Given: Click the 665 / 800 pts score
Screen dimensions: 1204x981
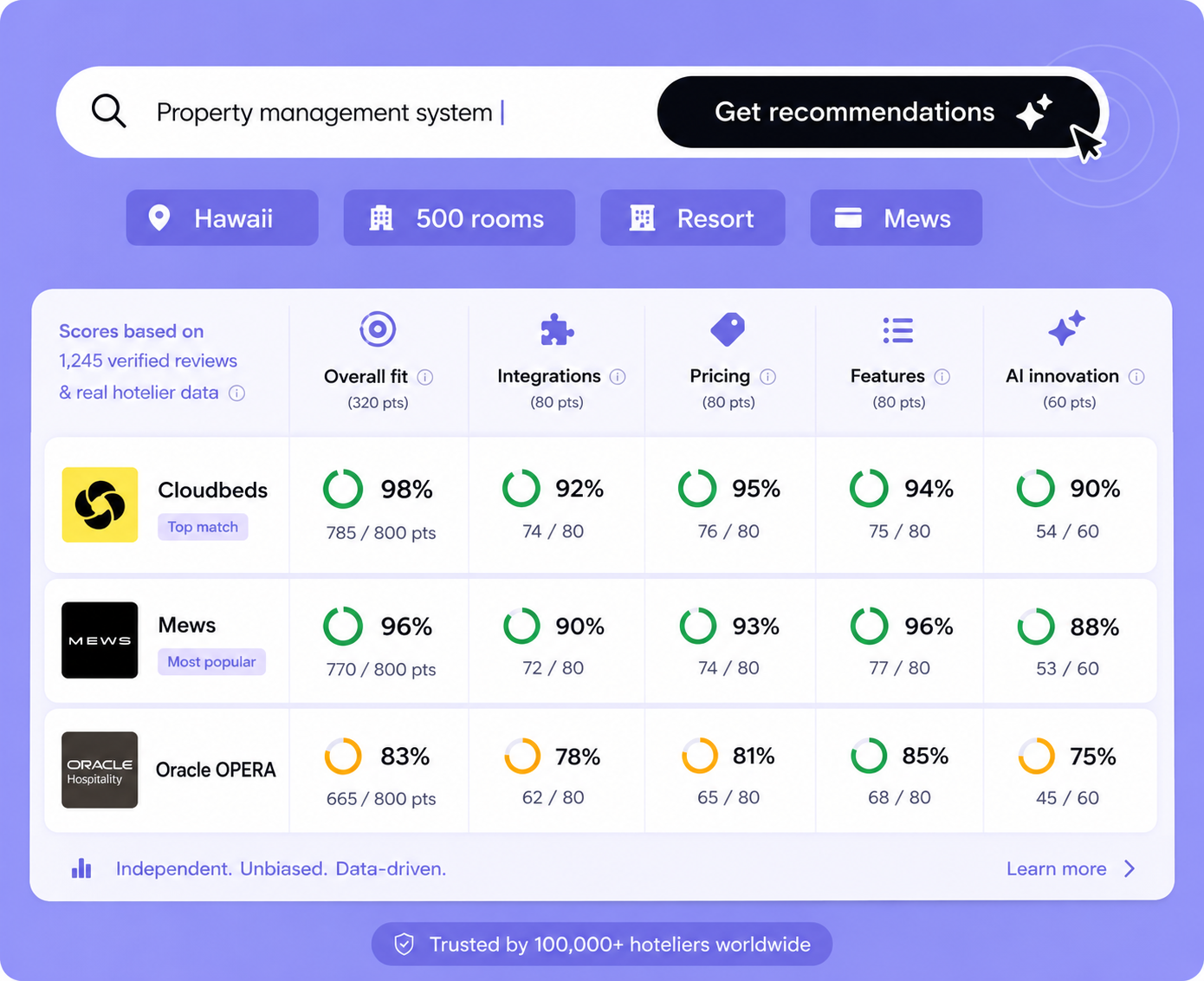Looking at the screenshot, I should [x=381, y=799].
